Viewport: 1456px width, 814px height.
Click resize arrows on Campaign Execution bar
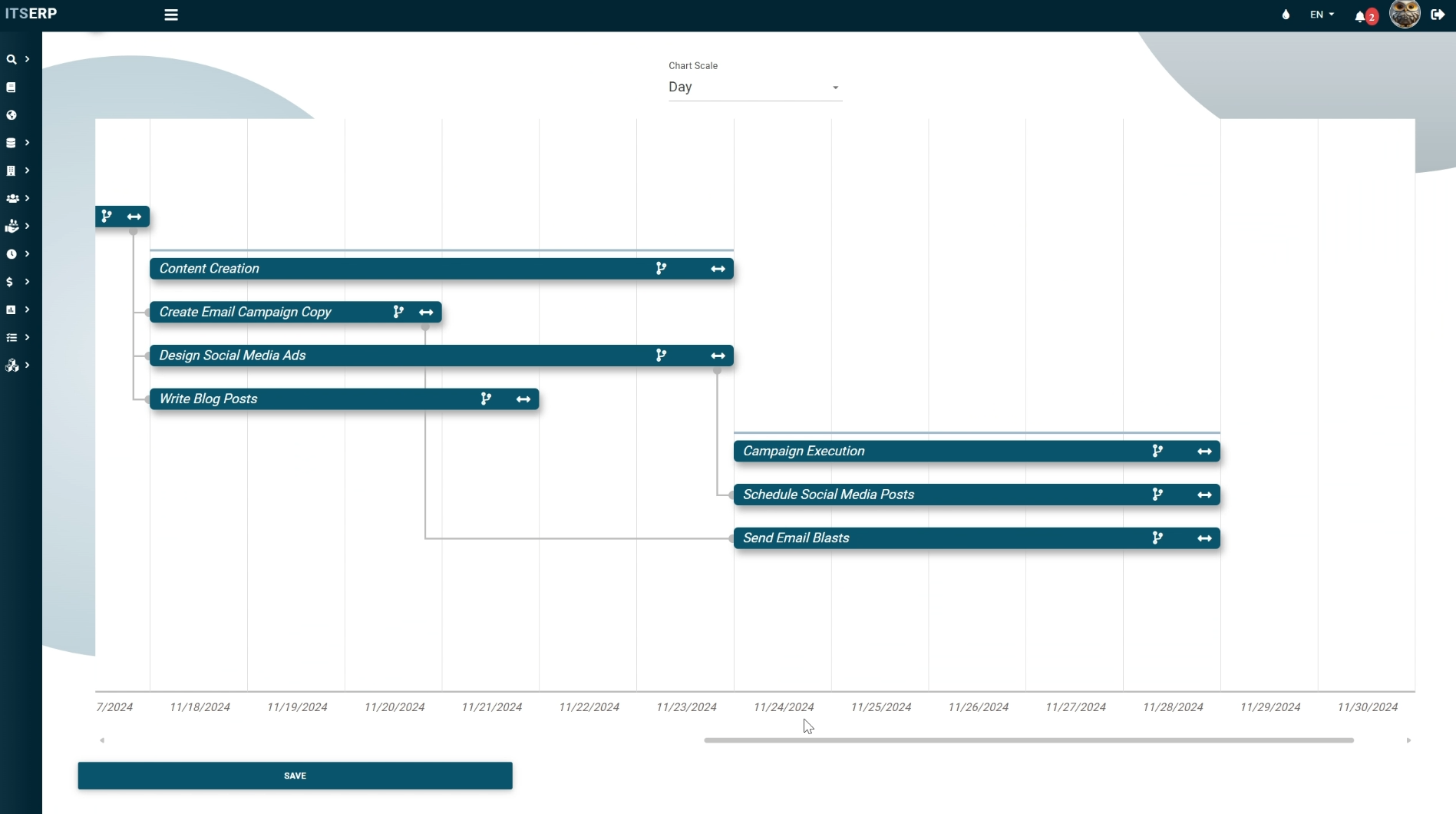1204,452
